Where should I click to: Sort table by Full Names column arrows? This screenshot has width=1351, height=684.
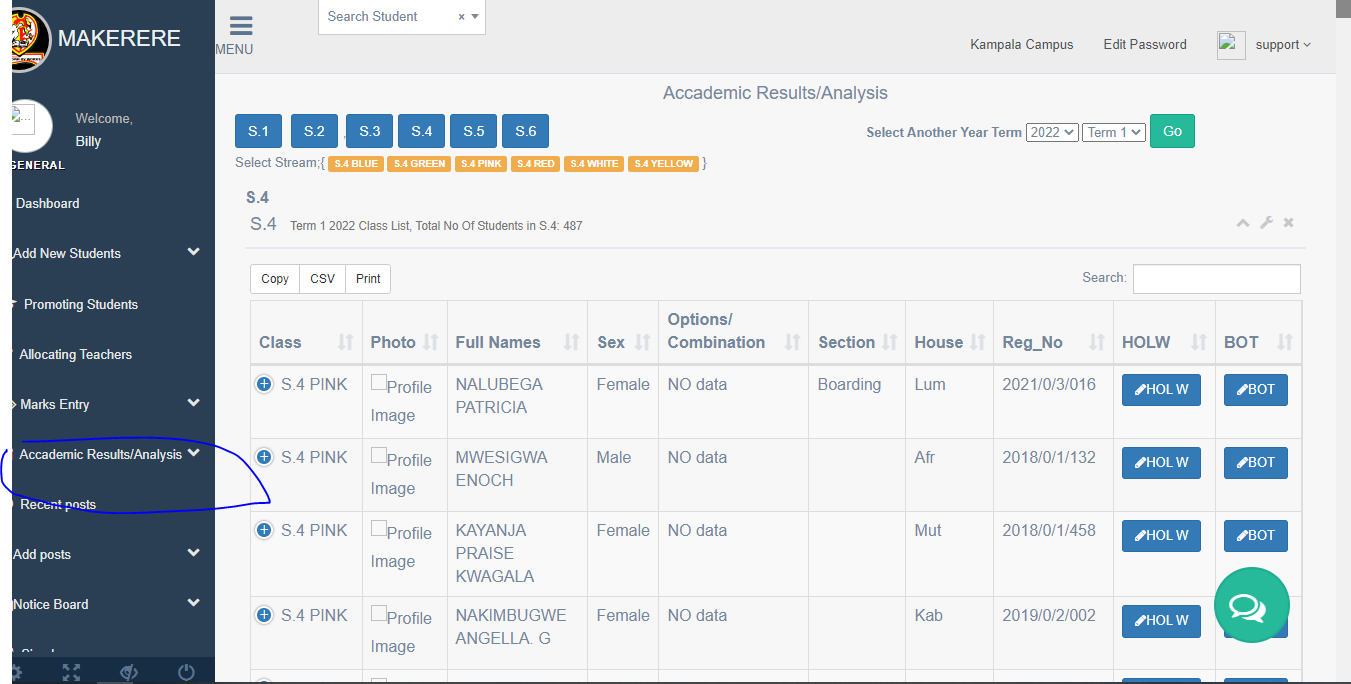click(x=572, y=342)
